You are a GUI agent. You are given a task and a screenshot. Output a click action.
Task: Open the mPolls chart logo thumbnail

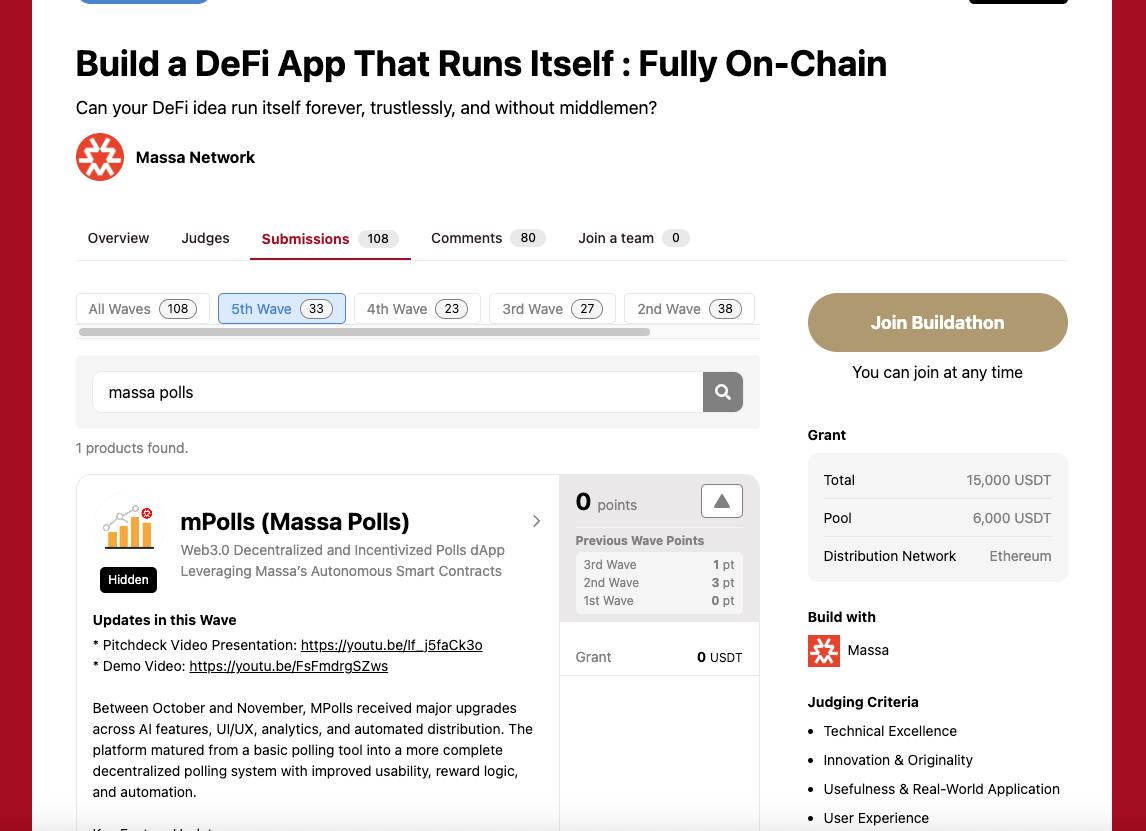coord(129,528)
